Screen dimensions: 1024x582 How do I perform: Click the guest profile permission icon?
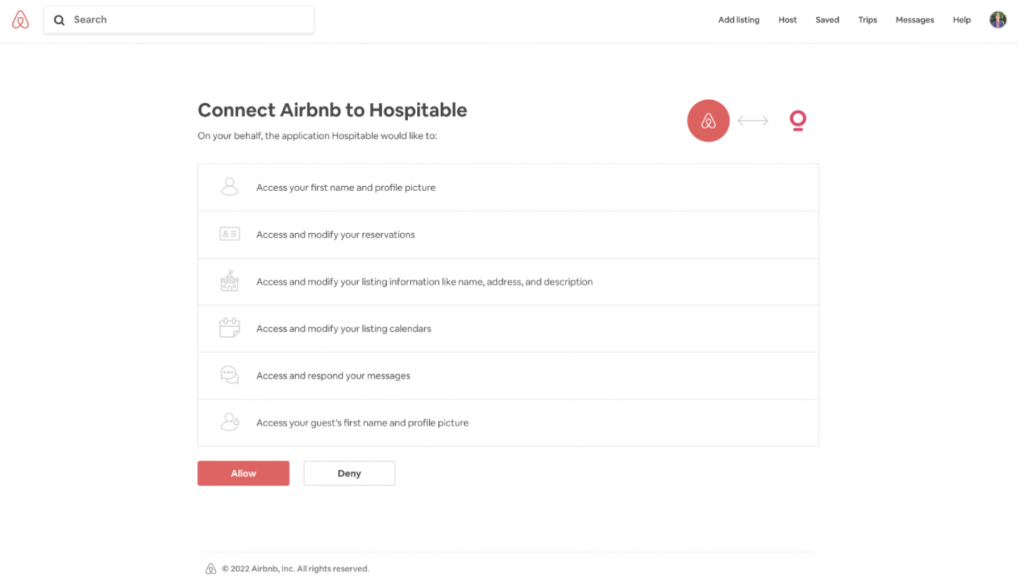[x=229, y=422]
